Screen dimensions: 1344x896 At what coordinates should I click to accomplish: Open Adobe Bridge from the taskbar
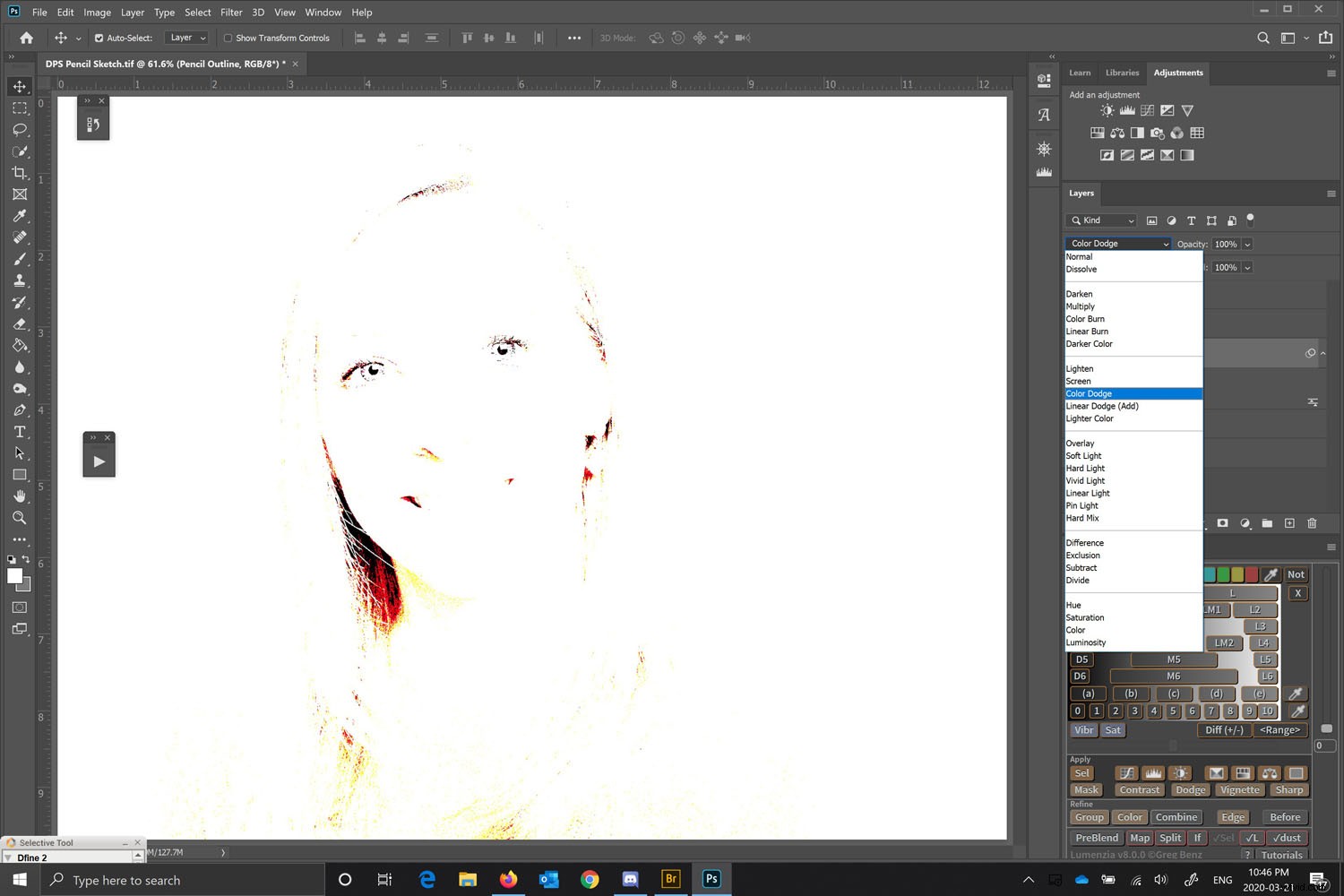pyautogui.click(x=670, y=879)
